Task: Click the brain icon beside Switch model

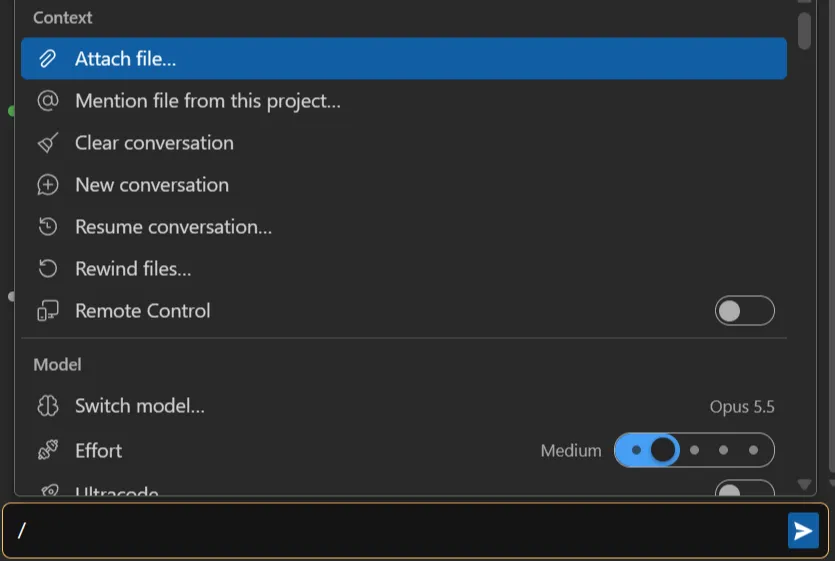Action: 47,406
